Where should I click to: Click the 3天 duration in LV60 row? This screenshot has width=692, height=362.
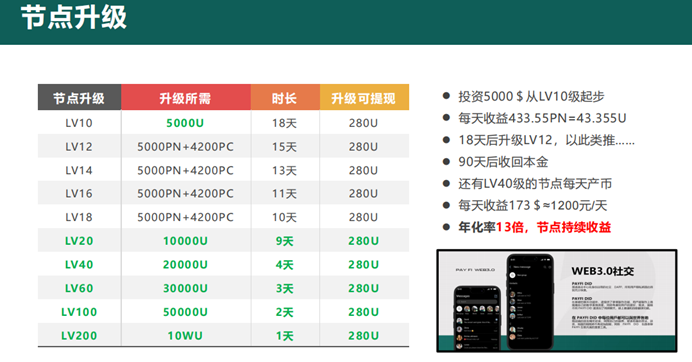pos(285,289)
